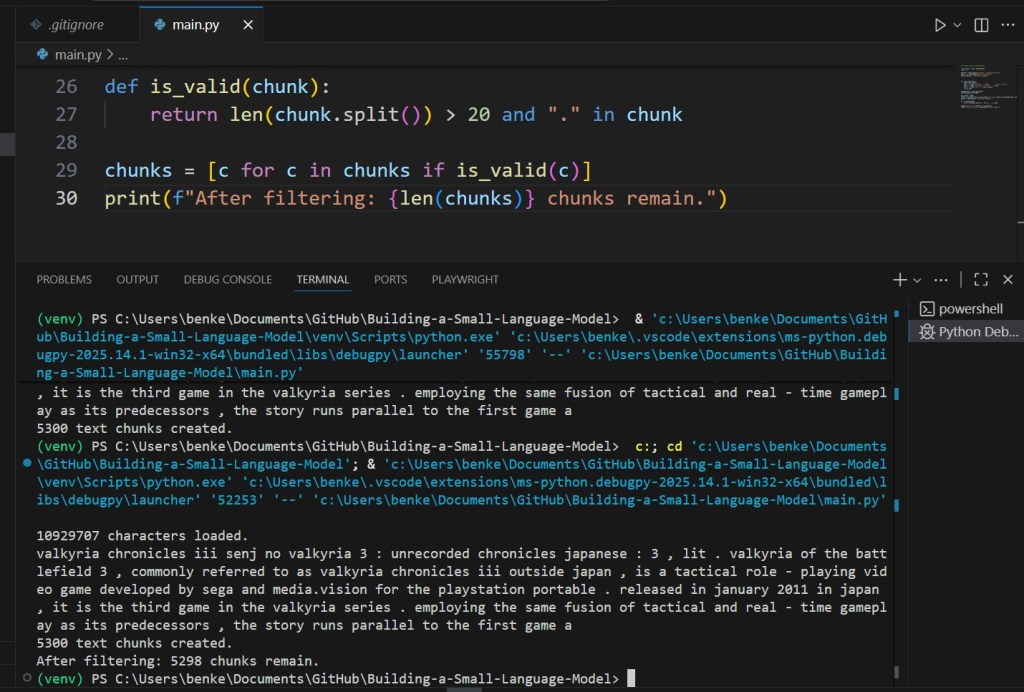Switch to the .gitignore tab
This screenshot has height=692, width=1024.
pos(66,25)
